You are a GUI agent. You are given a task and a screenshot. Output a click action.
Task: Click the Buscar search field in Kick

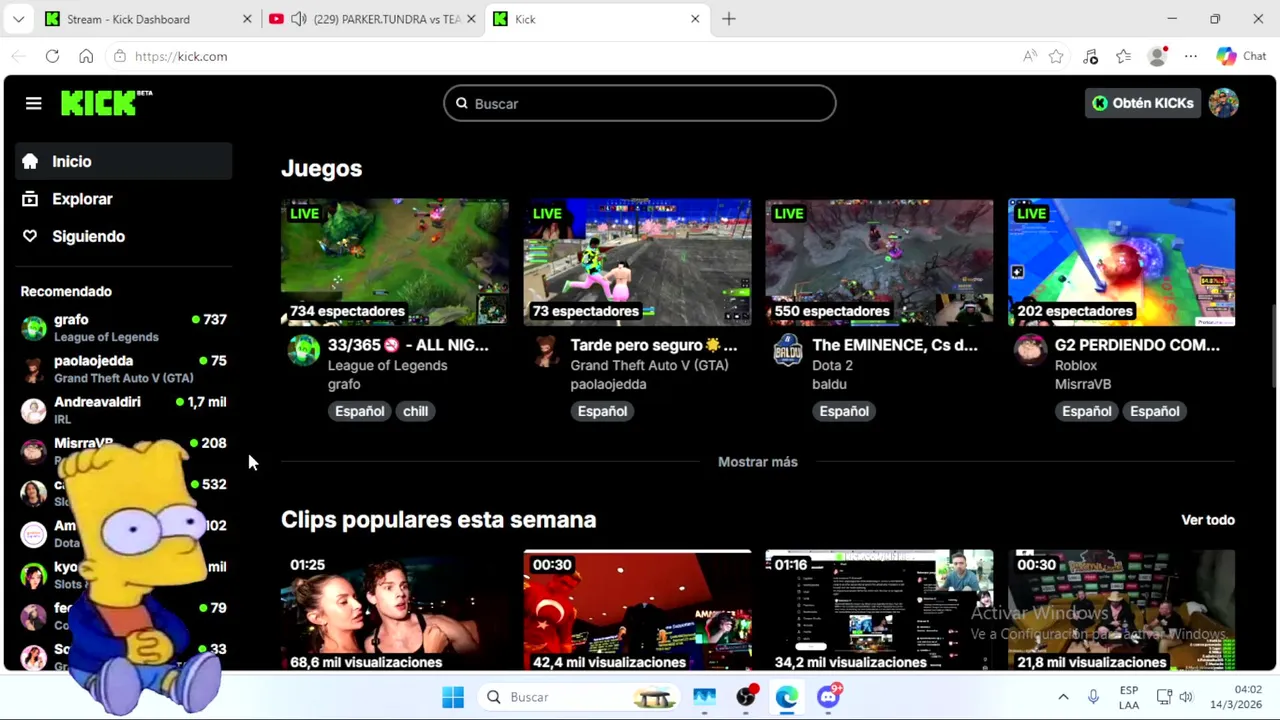click(640, 103)
